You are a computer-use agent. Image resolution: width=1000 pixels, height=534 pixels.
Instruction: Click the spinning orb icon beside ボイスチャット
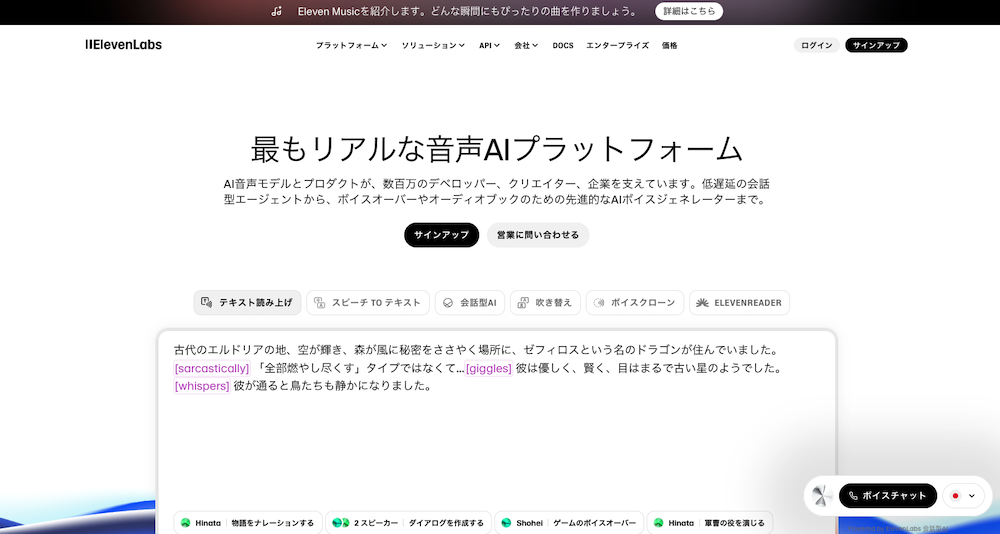pyautogui.click(x=822, y=496)
